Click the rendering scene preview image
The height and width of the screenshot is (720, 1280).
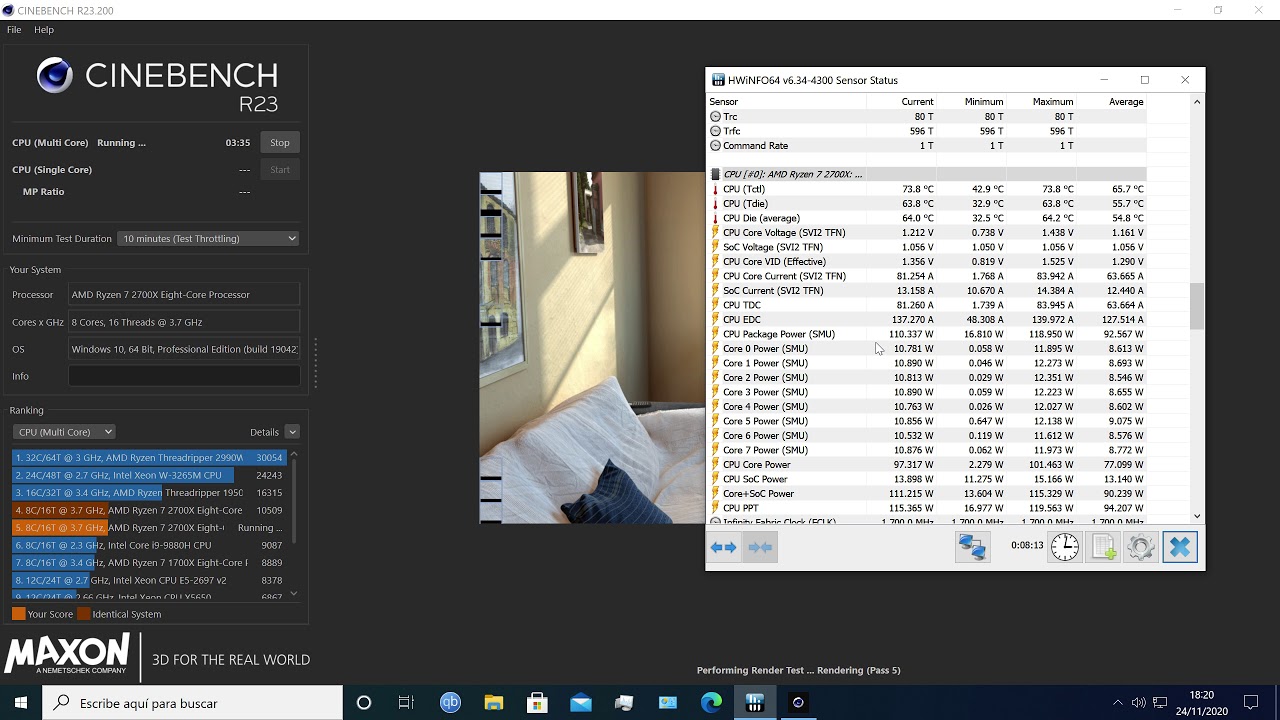click(592, 348)
